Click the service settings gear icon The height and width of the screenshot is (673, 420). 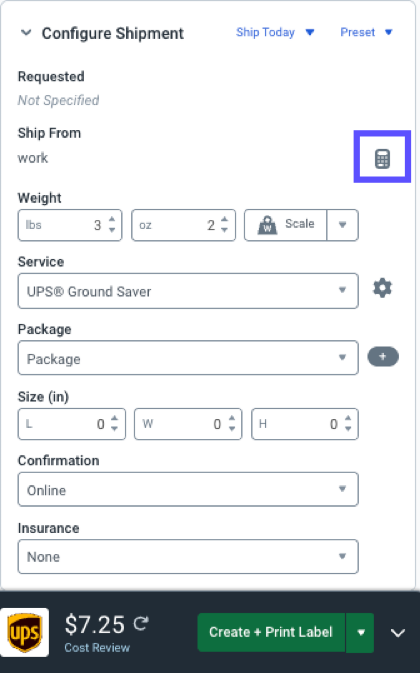coord(382,288)
